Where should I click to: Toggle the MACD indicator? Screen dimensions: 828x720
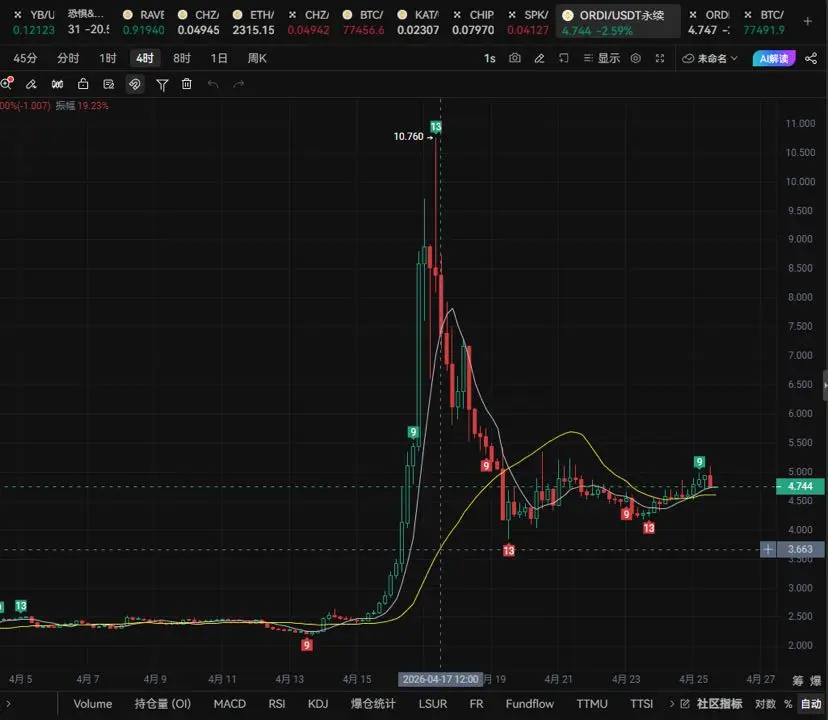coord(230,704)
